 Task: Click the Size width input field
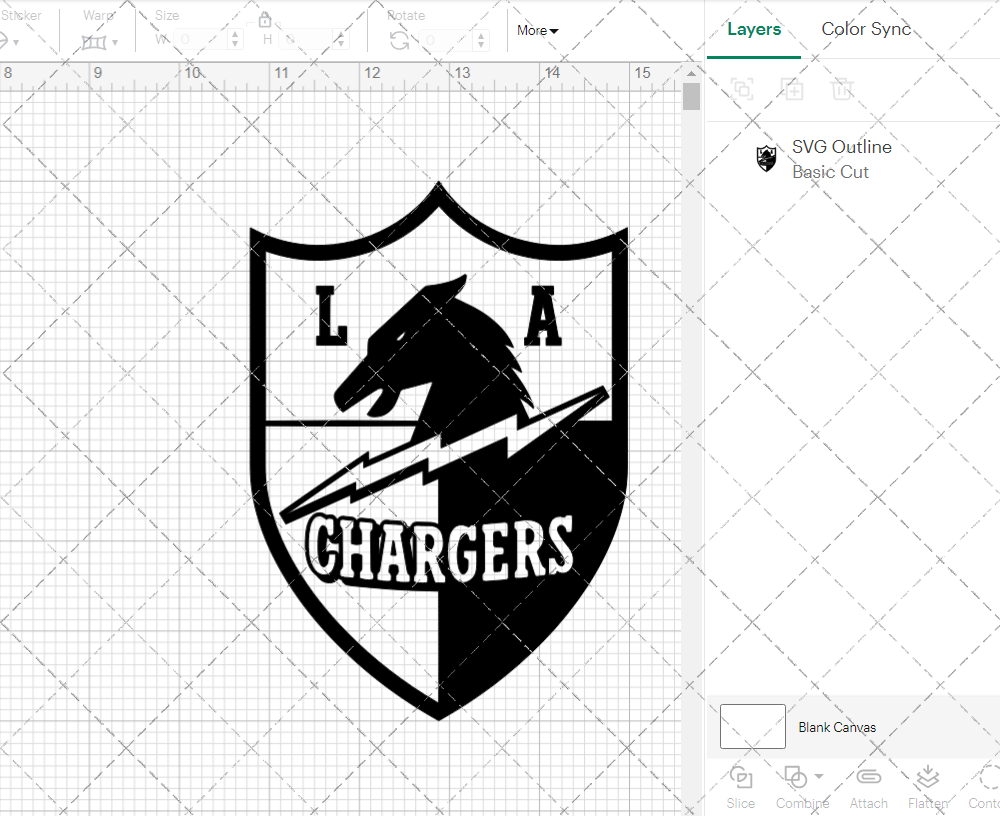(x=202, y=40)
